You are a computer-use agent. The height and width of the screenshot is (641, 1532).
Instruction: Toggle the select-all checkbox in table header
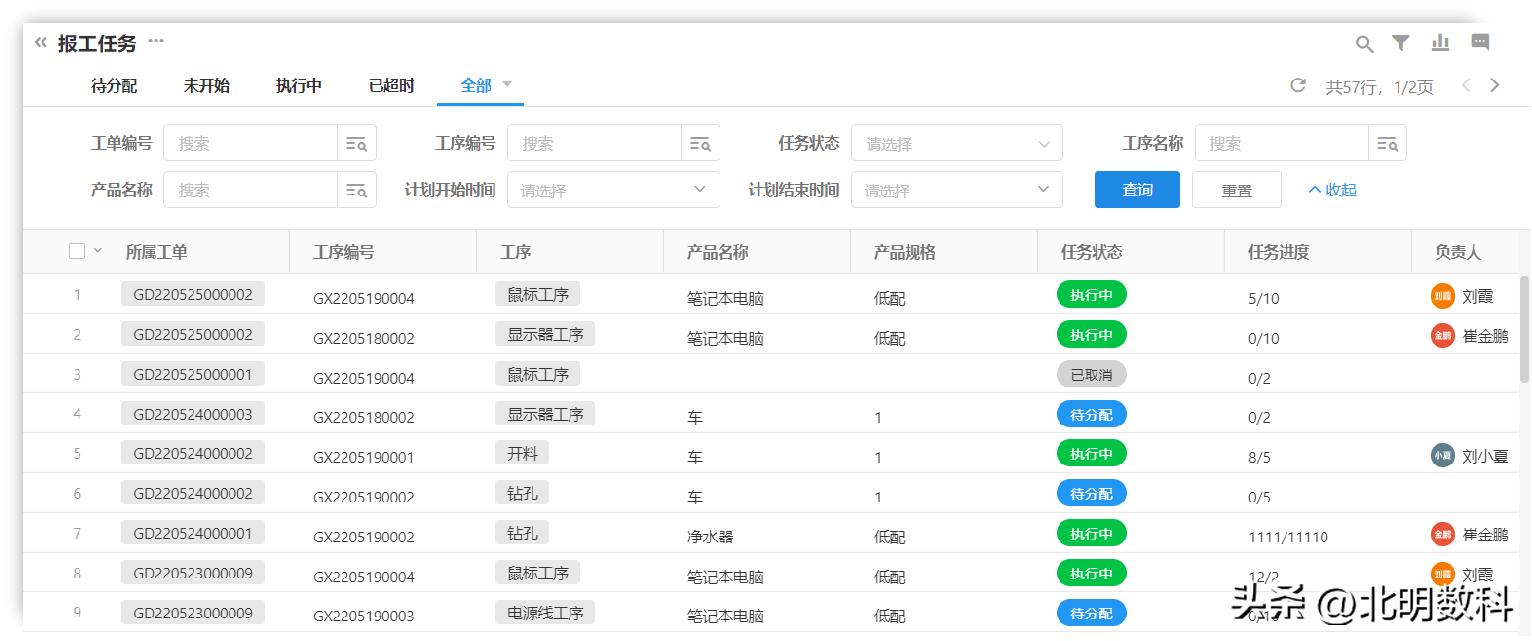(76, 250)
